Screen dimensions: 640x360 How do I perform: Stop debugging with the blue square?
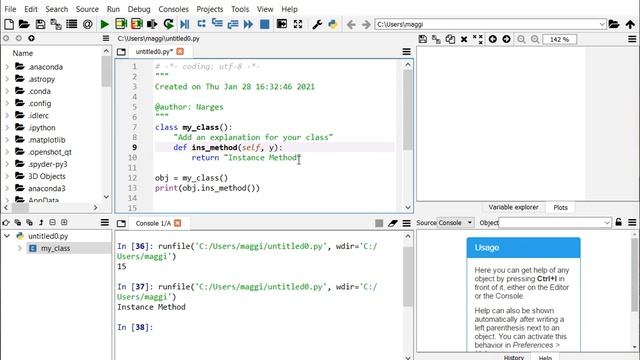point(264,24)
